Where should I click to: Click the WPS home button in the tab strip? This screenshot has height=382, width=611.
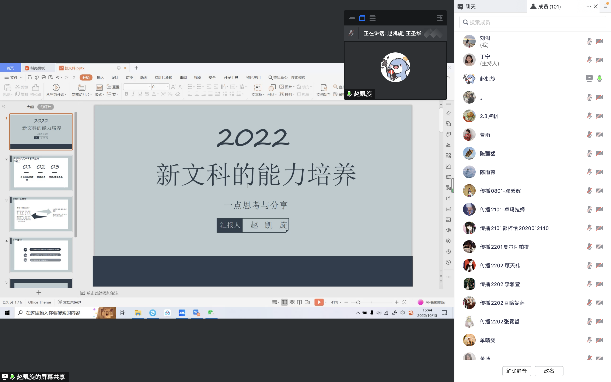(x=11, y=68)
